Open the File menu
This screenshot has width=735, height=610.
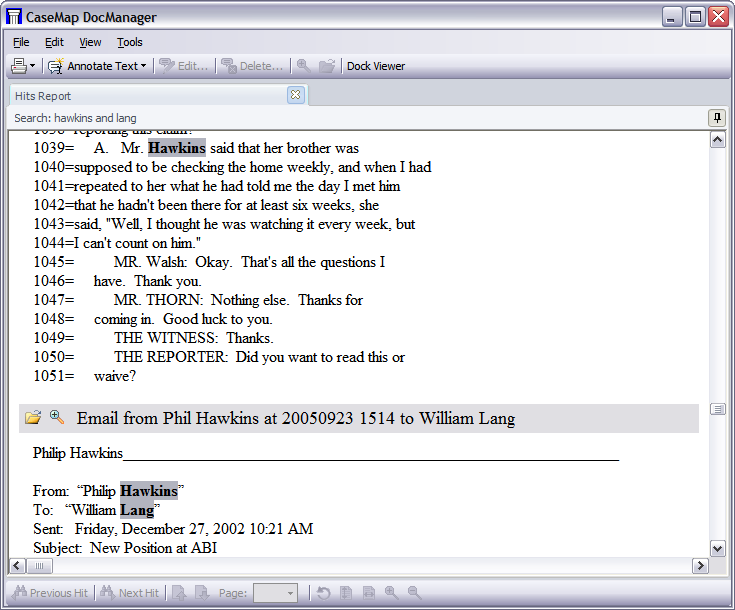(x=21, y=42)
